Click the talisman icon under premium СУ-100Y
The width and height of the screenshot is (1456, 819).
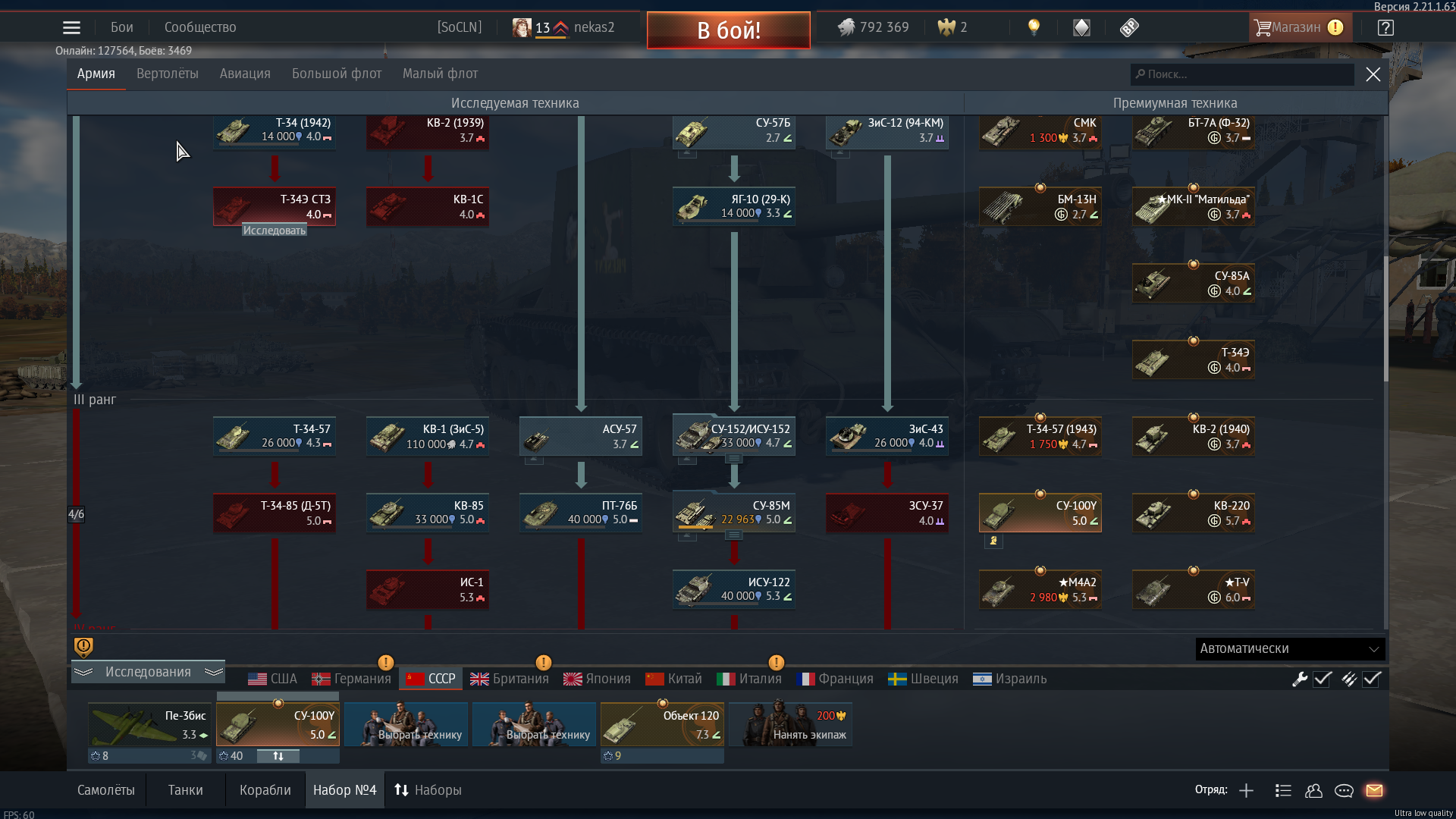pyautogui.click(x=993, y=541)
